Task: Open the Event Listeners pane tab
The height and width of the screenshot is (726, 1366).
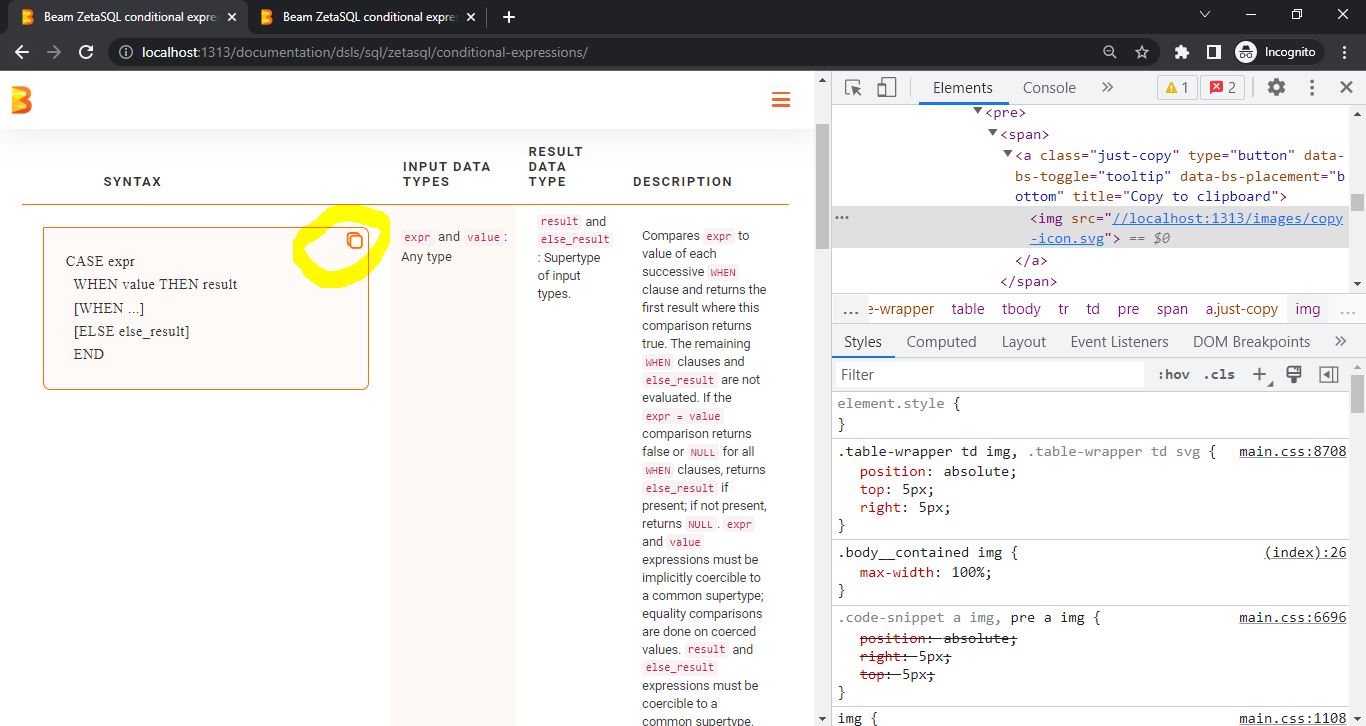Action: (x=1119, y=342)
